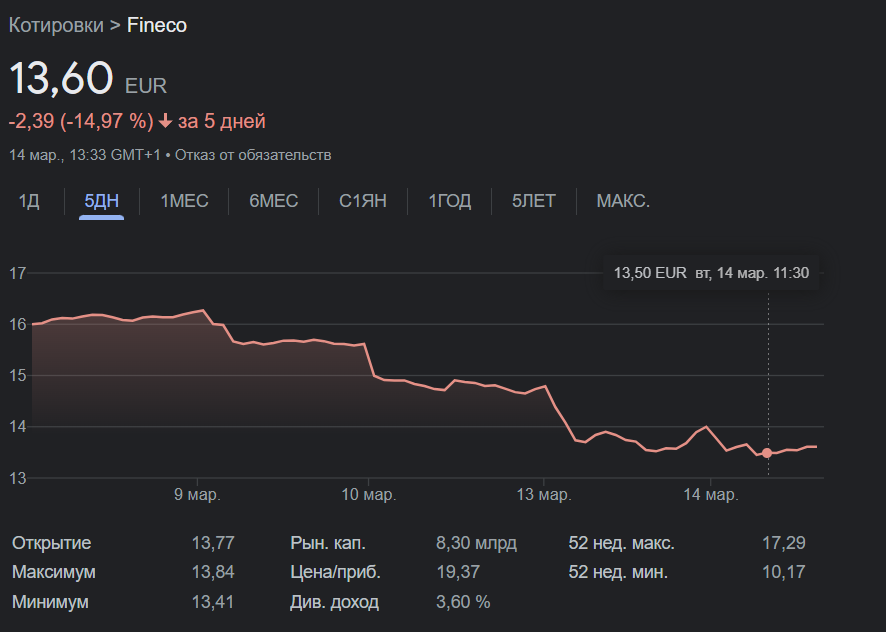Select the 1Д time range tab
This screenshot has width=886, height=632.
[29, 201]
